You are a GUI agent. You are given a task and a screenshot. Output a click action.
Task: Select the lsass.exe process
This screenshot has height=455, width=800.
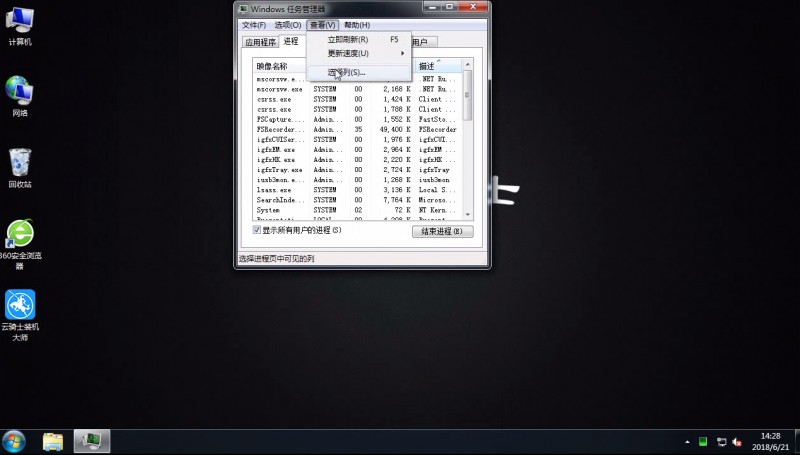tap(358, 190)
